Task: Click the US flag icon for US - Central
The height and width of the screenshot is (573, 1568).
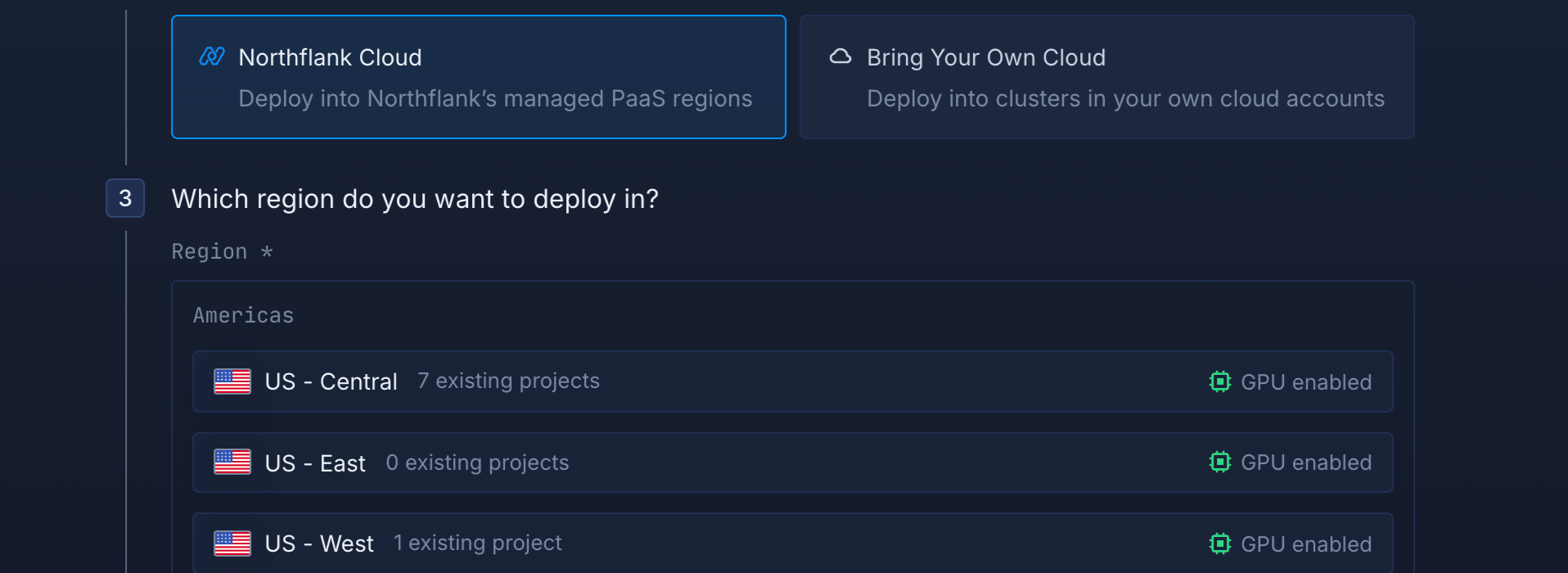Action: [232, 381]
